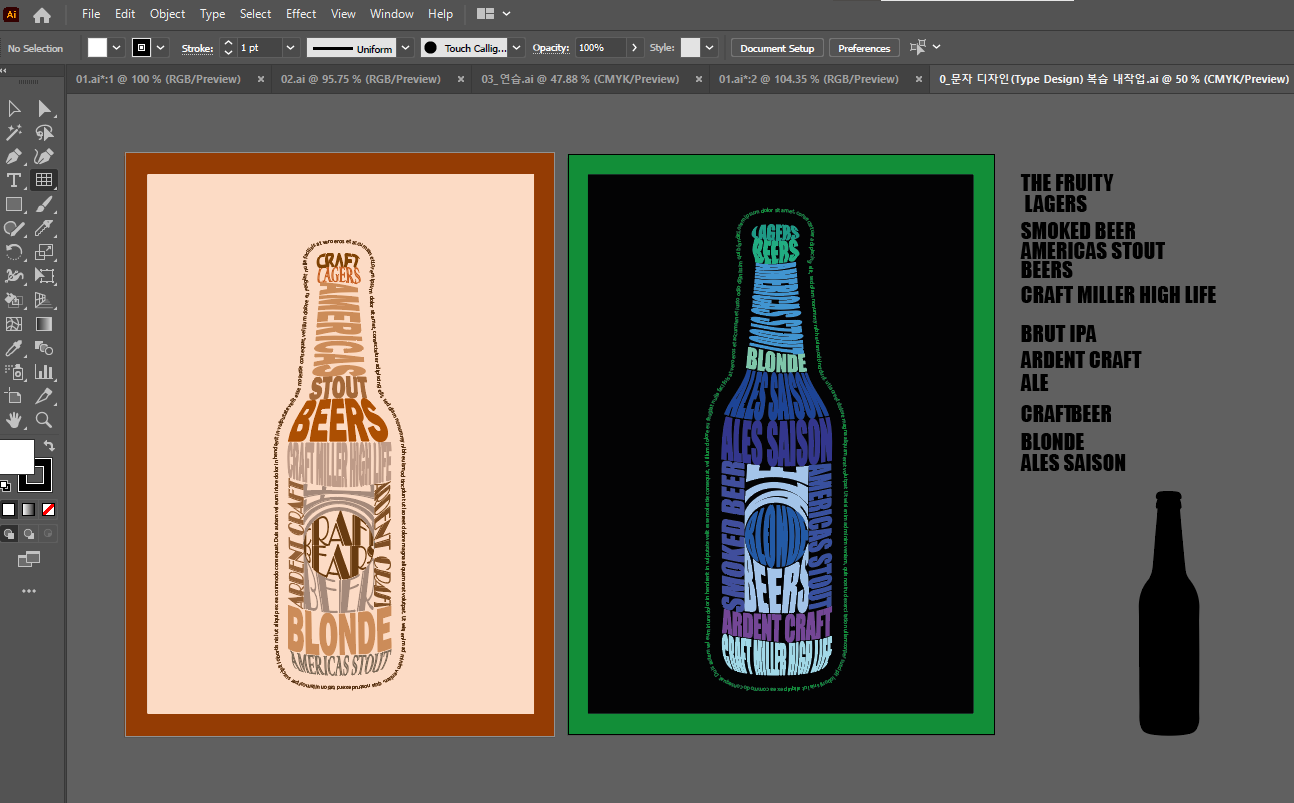The image size is (1294, 803).
Task: Click the Opacity label link
Action: pos(550,48)
